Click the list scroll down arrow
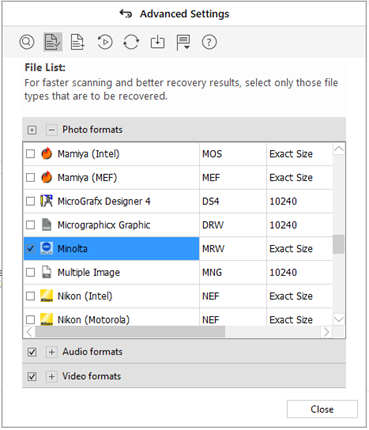The height and width of the screenshot is (430, 369). (339, 320)
